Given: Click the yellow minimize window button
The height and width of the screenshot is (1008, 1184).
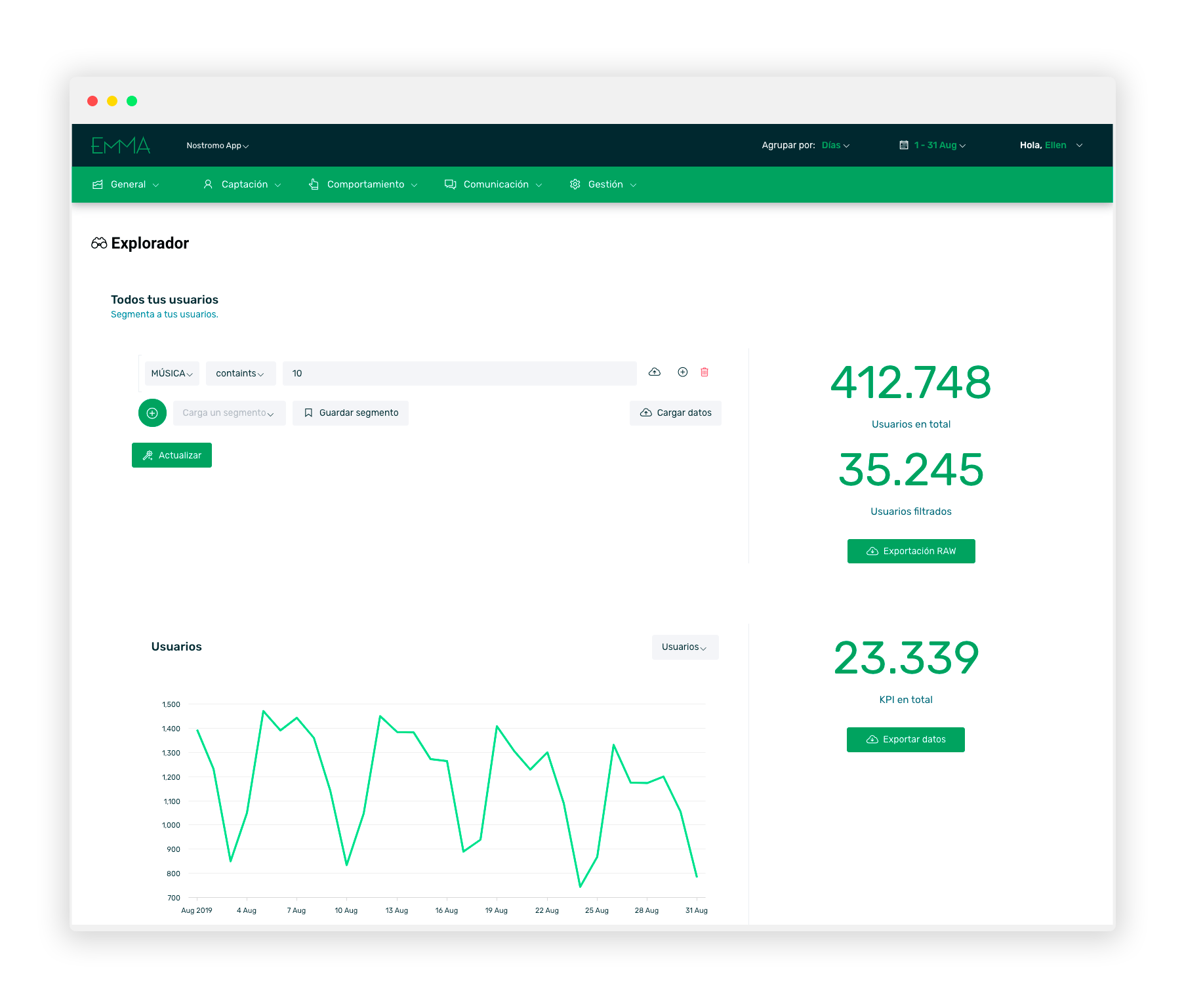Looking at the screenshot, I should click(112, 101).
